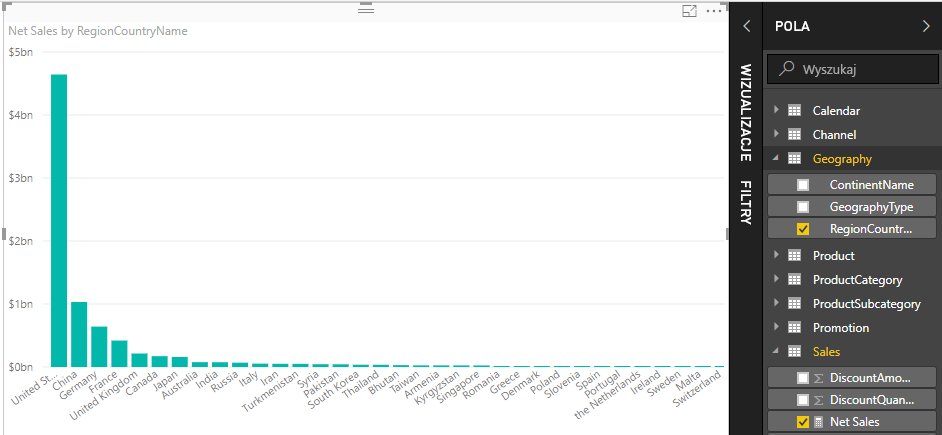
Task: Click the Poland axis label
Action: (545, 382)
